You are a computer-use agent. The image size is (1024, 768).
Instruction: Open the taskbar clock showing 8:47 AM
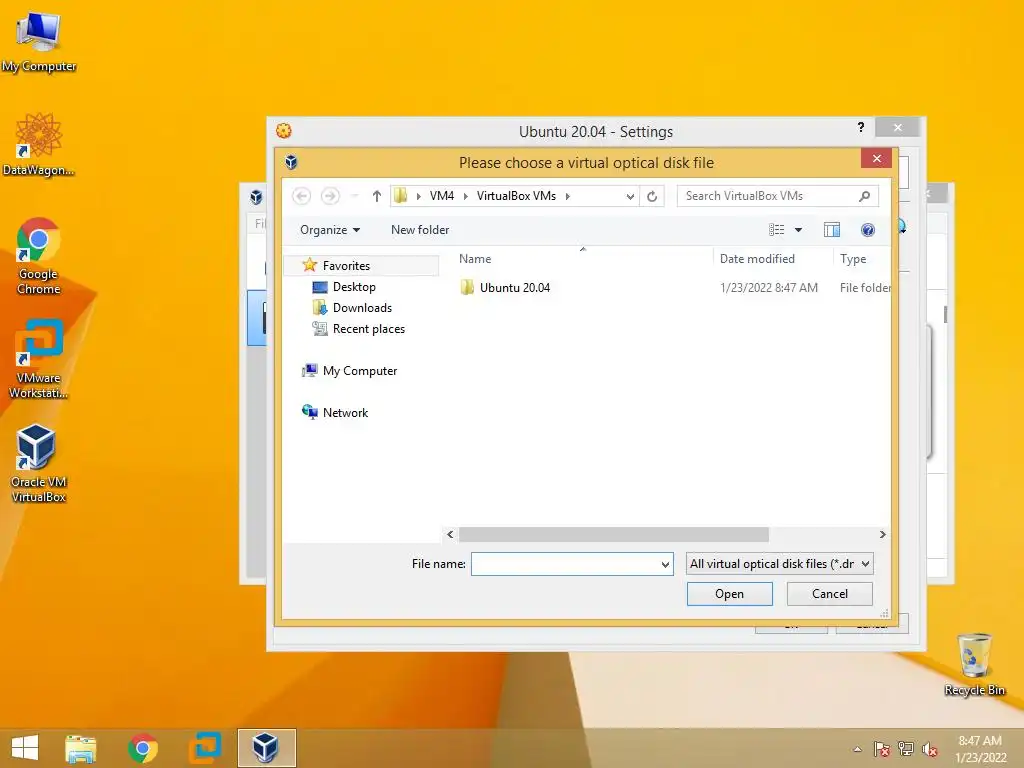click(980, 749)
